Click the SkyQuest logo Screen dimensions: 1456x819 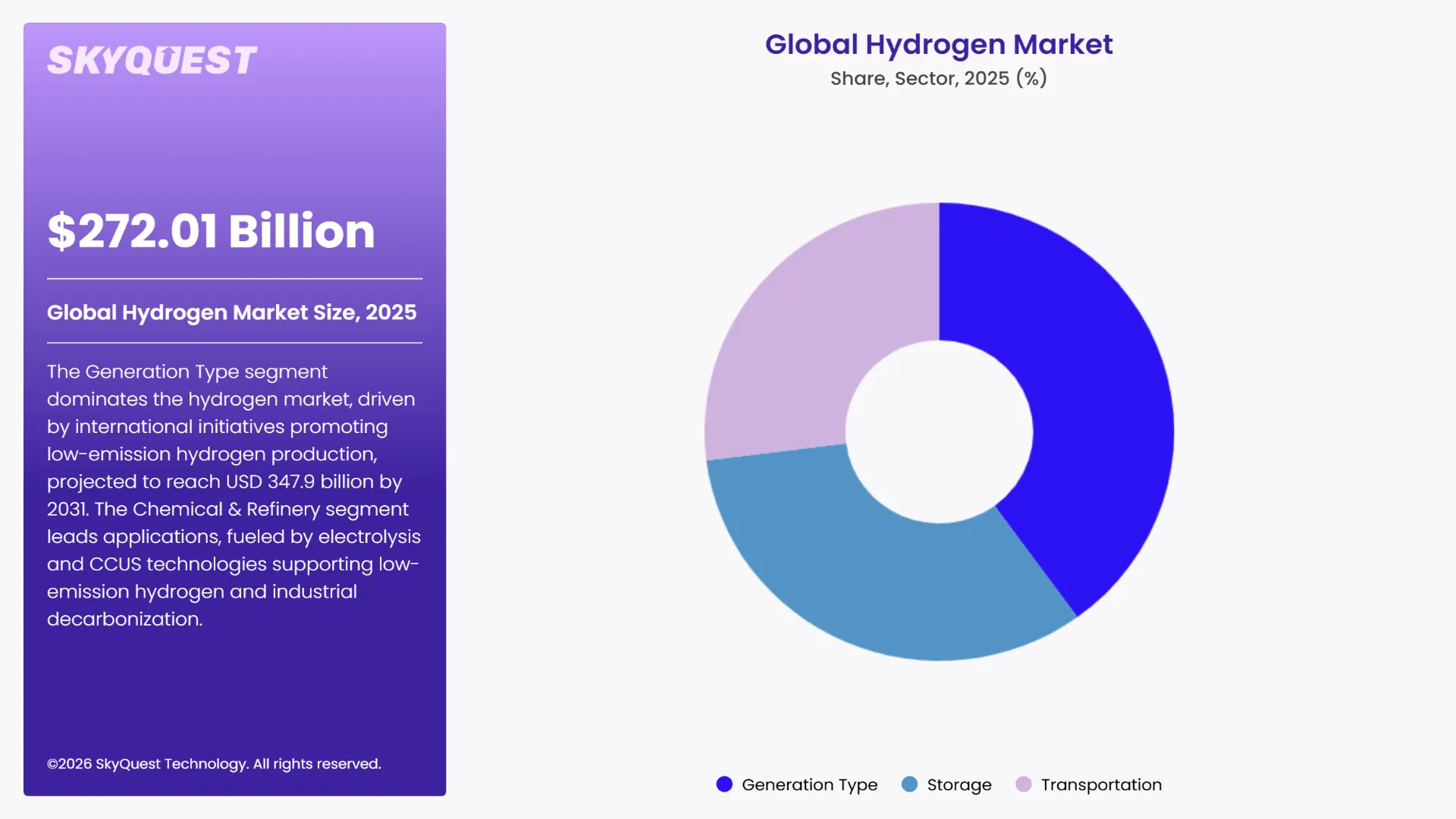point(152,61)
